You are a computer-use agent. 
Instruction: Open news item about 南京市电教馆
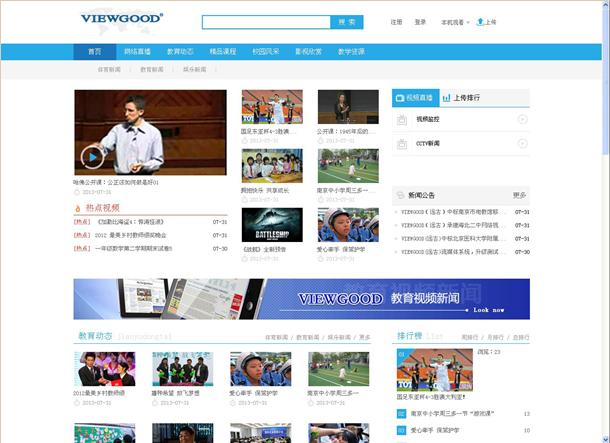click(454, 212)
